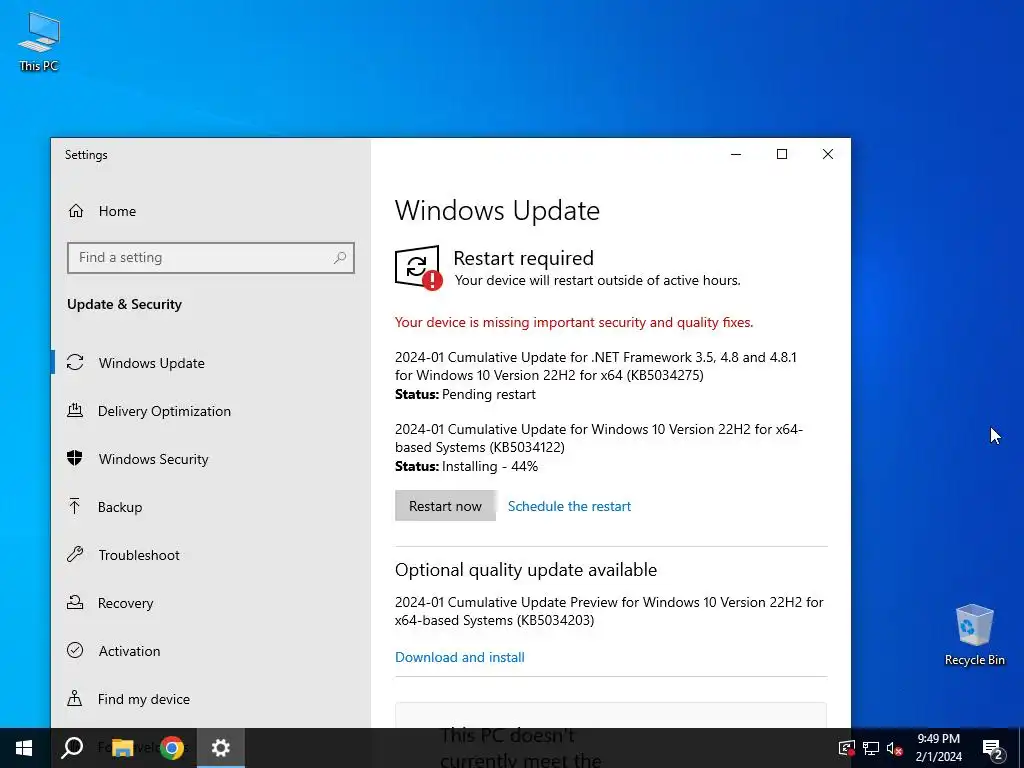Screen dimensions: 1024x768
Task: Click the KB5034122 cumulative update text
Action: click(x=599, y=438)
